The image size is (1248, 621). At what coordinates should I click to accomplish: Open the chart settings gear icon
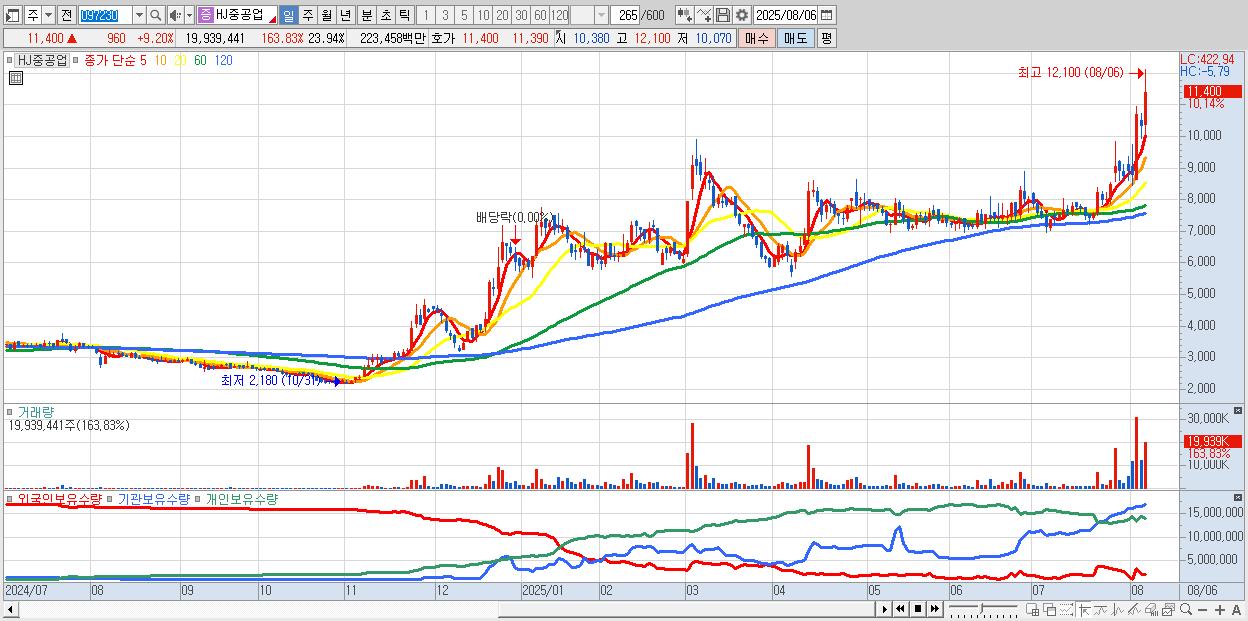(x=741, y=15)
